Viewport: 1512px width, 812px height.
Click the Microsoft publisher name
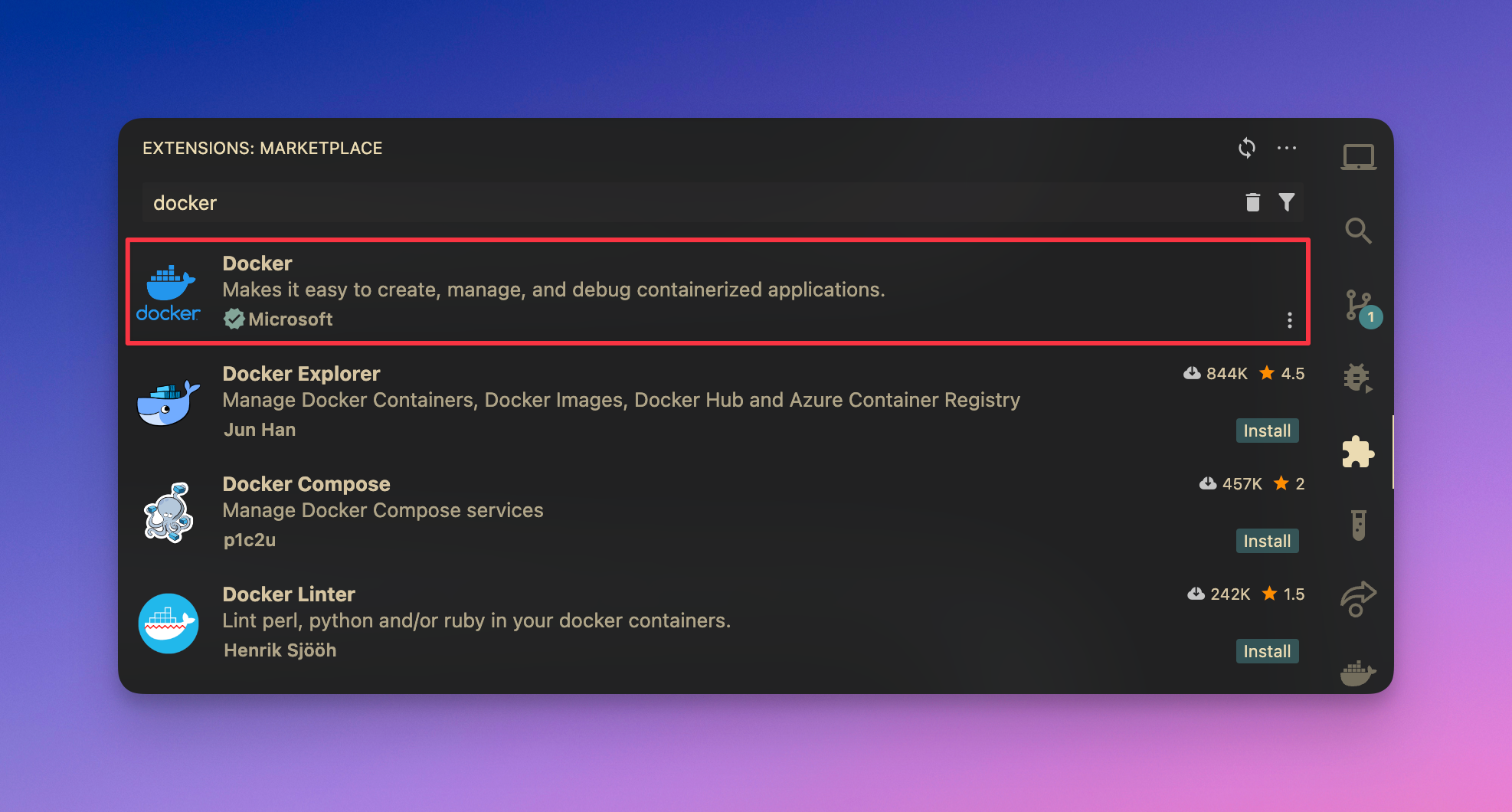pyautogui.click(x=290, y=319)
